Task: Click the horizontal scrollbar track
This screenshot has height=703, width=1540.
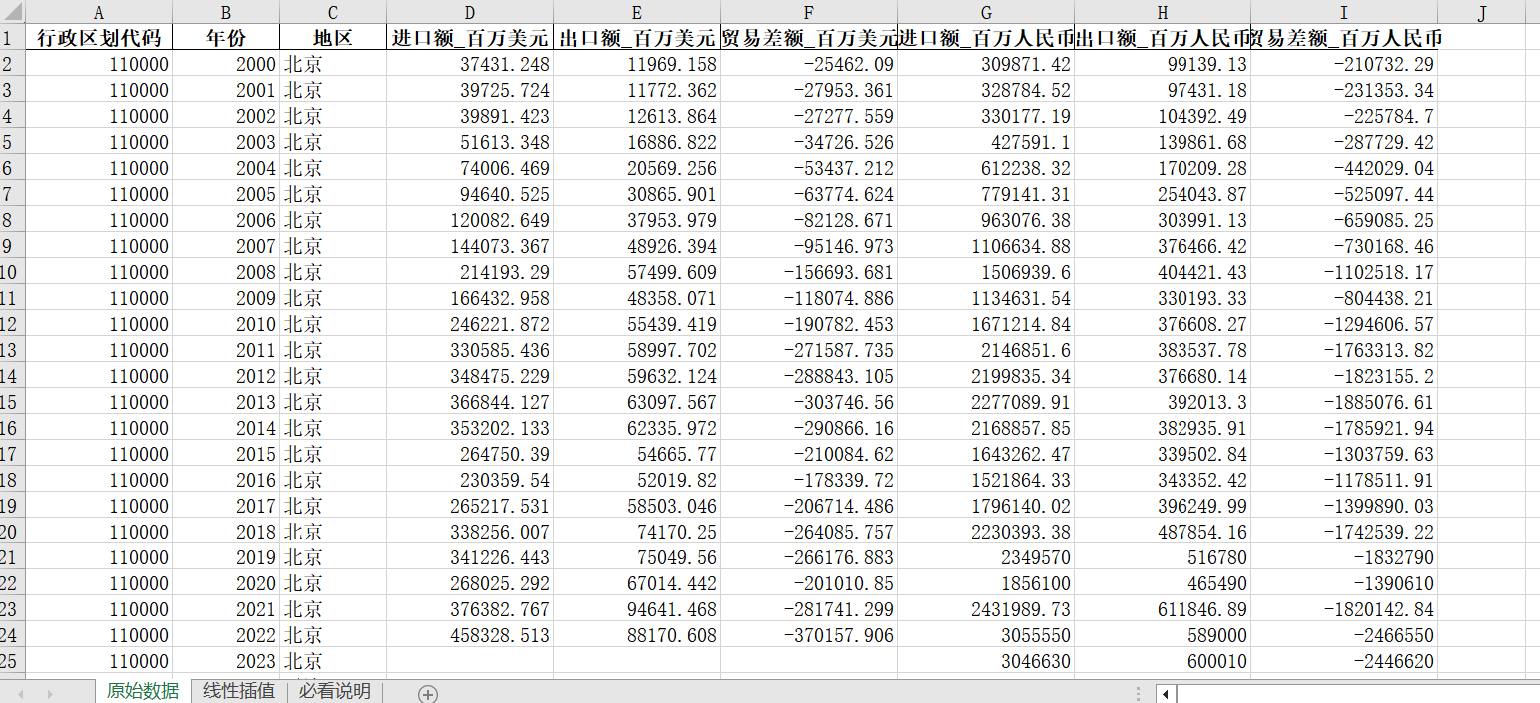Action: [x=1358, y=693]
